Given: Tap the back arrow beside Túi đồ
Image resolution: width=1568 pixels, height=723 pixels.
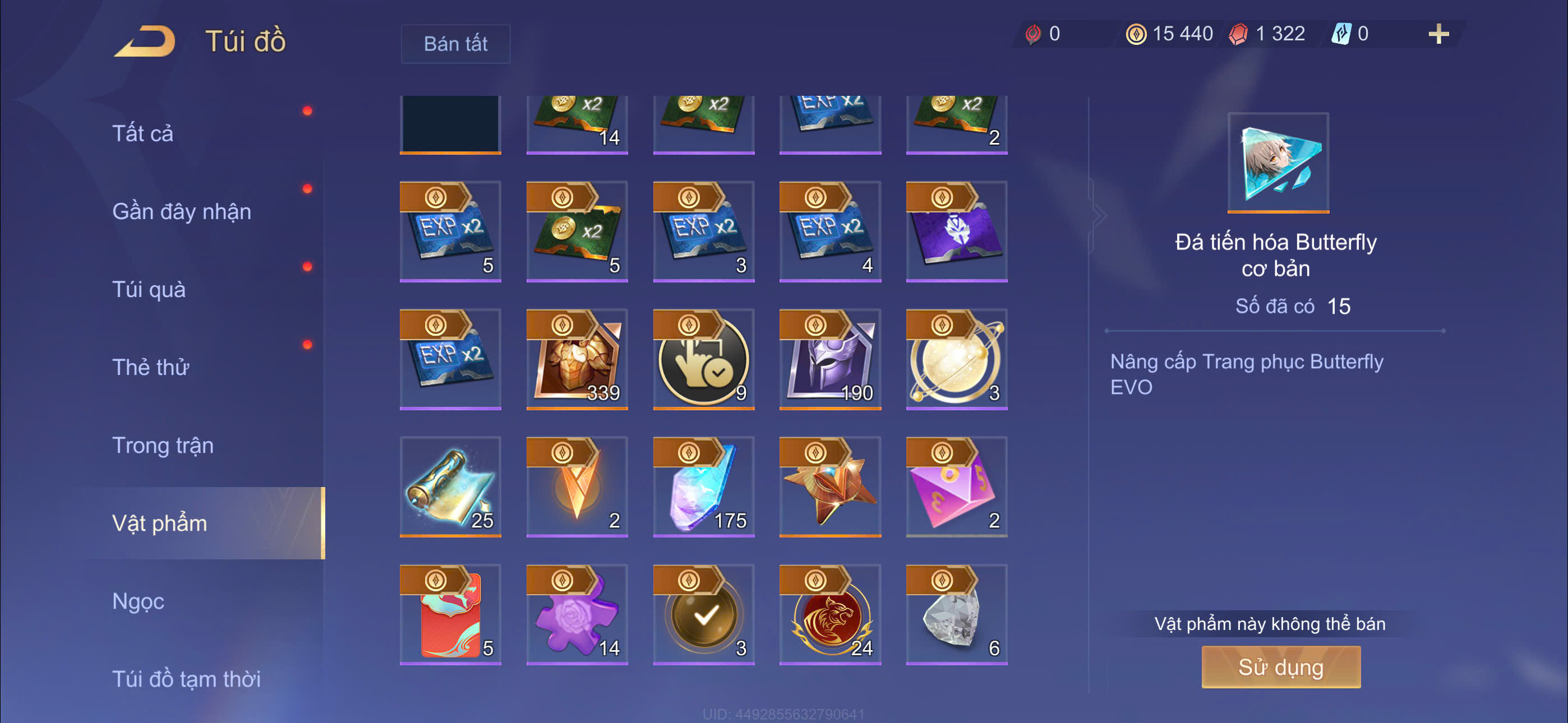Looking at the screenshot, I should (x=144, y=41).
